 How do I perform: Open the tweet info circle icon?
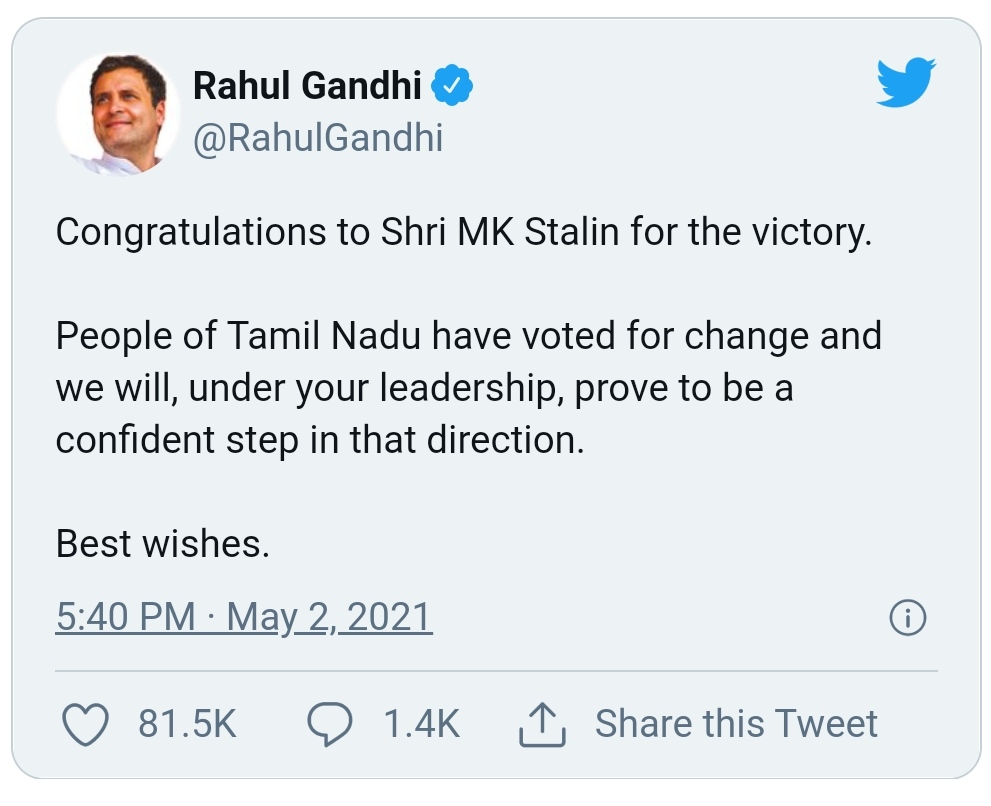click(x=907, y=619)
